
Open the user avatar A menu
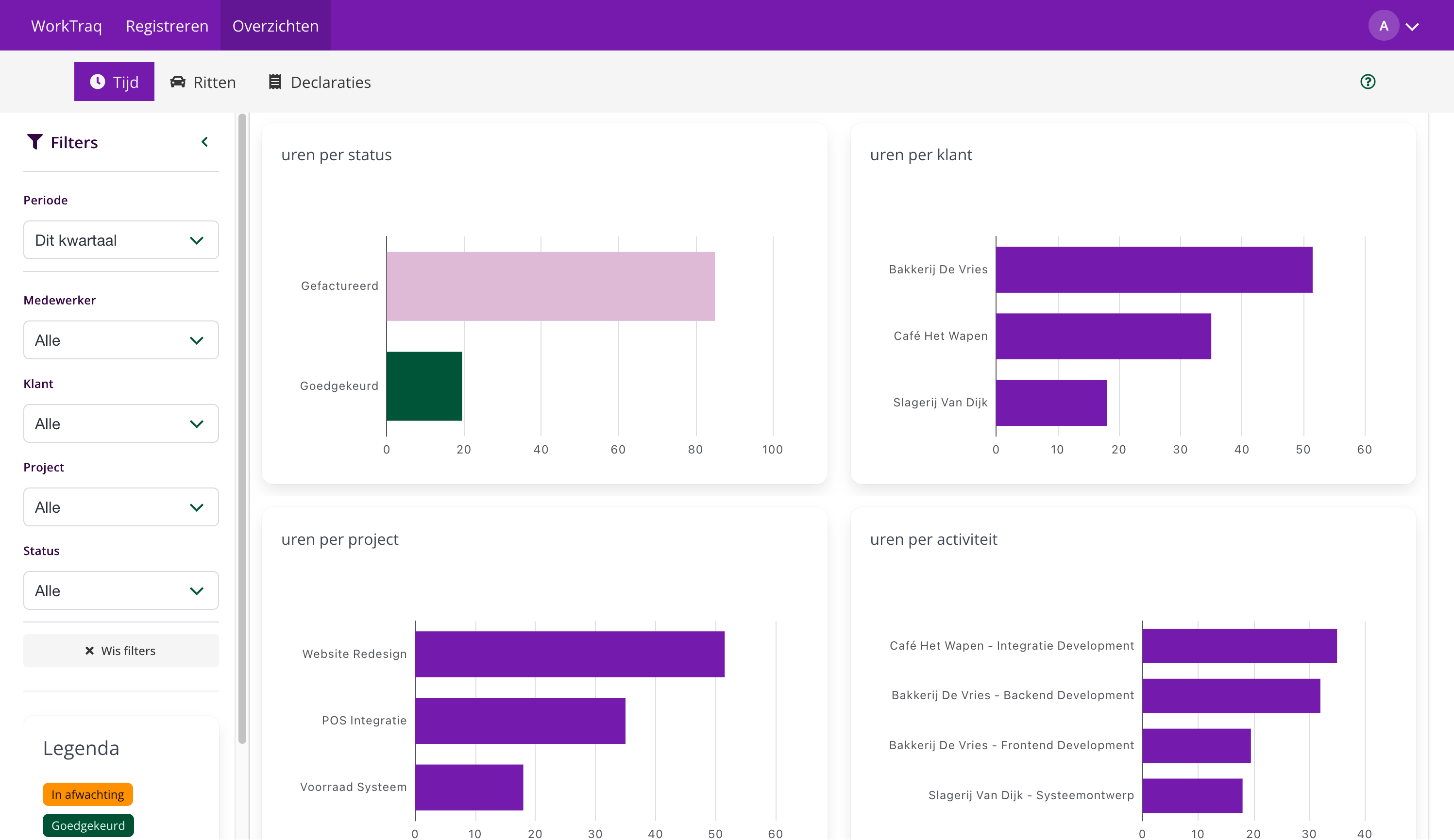(1384, 26)
